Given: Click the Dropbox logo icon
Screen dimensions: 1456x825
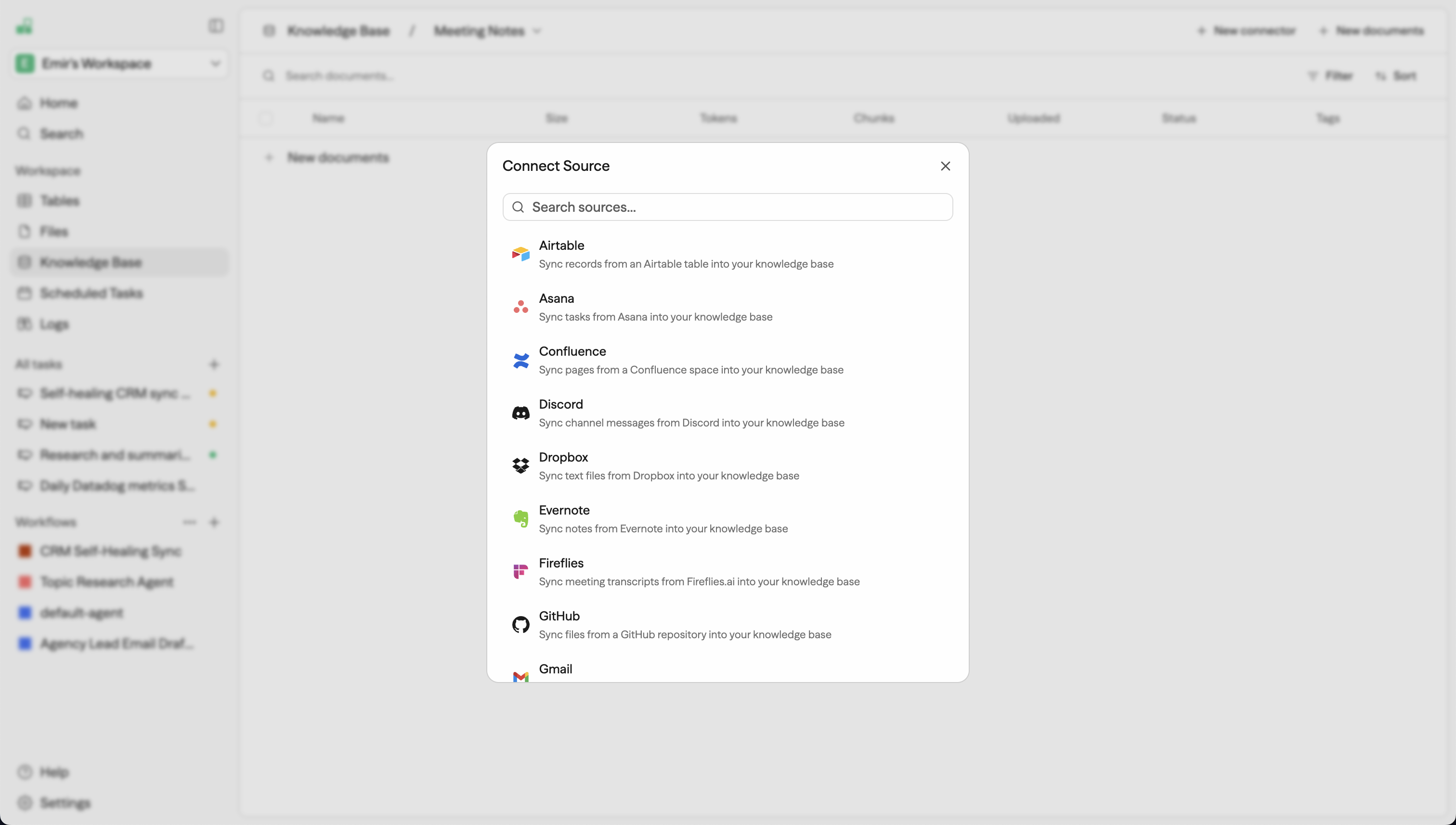Looking at the screenshot, I should click(x=520, y=466).
